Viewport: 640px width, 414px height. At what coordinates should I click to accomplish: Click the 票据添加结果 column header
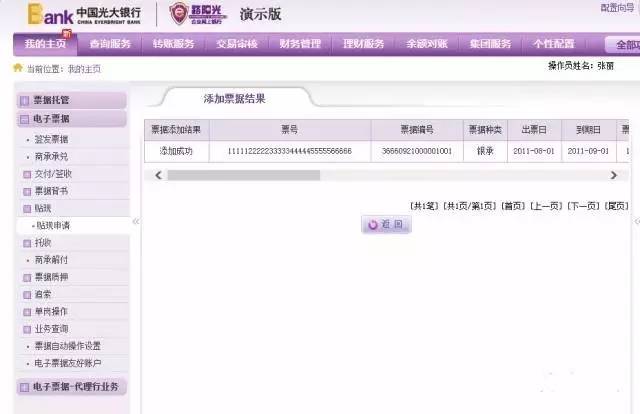point(176,130)
